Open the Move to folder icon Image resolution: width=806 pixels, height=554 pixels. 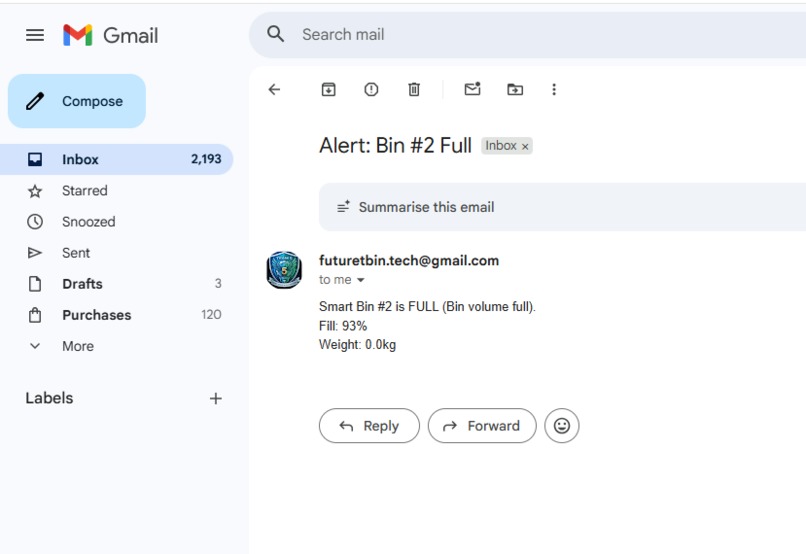tap(515, 89)
